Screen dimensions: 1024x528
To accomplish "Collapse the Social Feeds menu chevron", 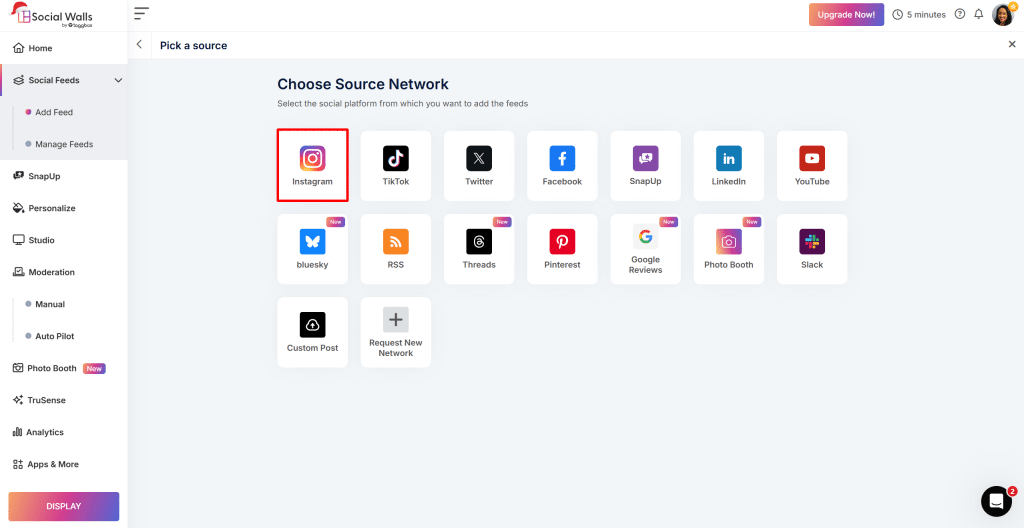I will (x=118, y=80).
